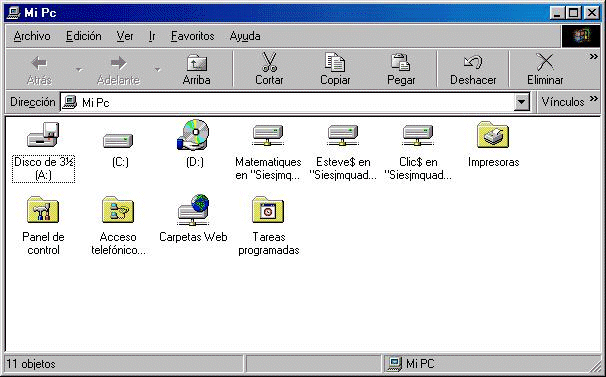Image resolution: width=606 pixels, height=377 pixels.
Task: Minimize the Mi Pc window
Action: [557, 13]
